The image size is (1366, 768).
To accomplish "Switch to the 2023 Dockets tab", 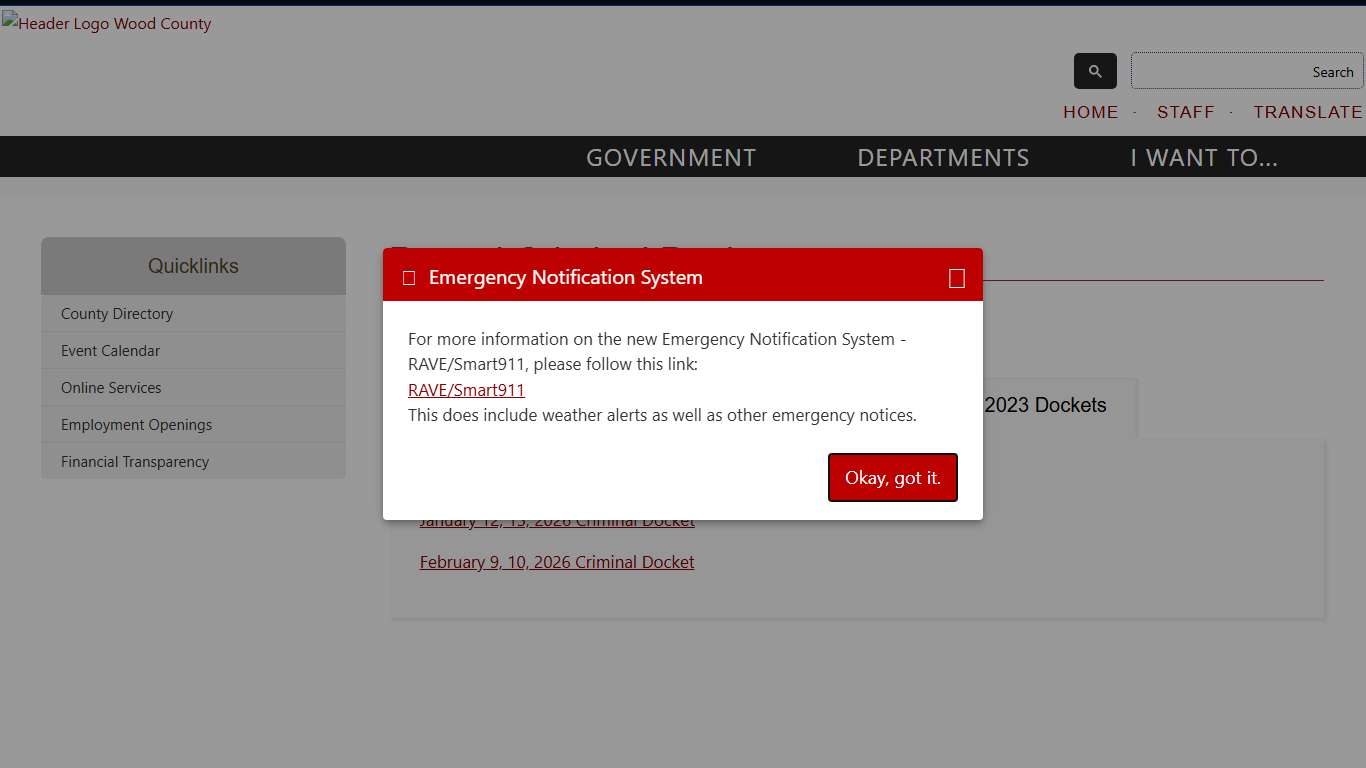I will (1045, 405).
